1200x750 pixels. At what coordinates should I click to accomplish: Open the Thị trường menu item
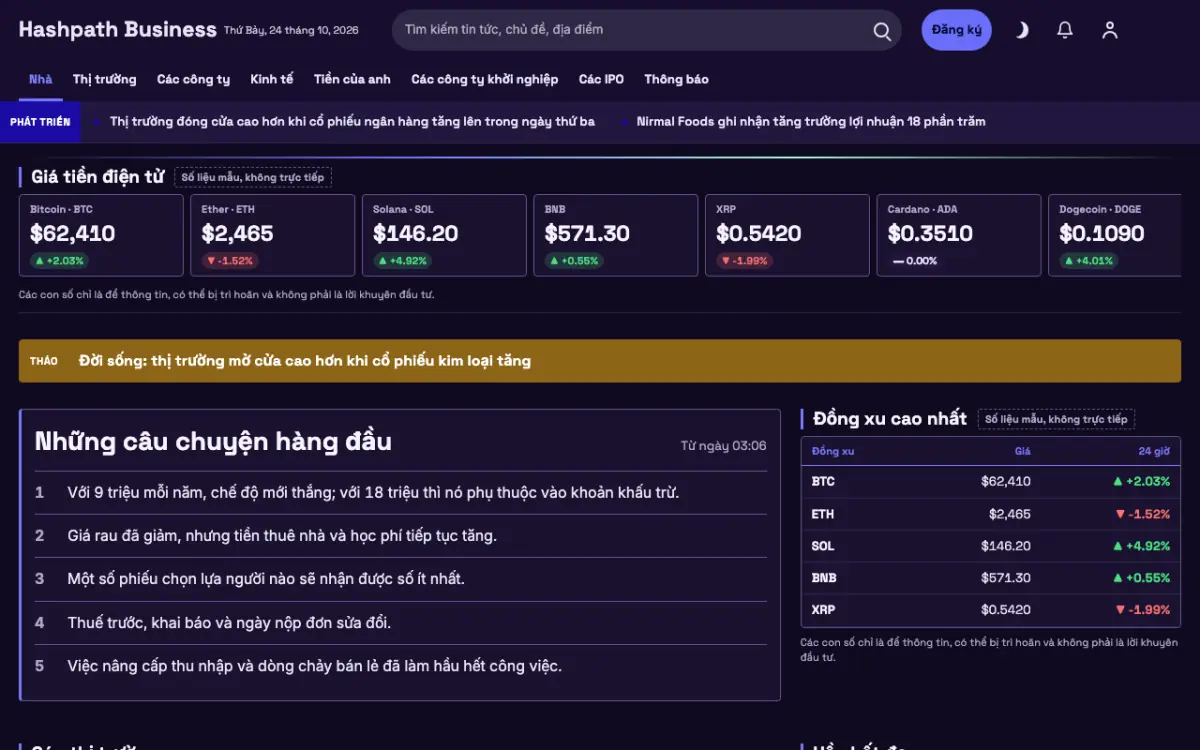tap(104, 79)
